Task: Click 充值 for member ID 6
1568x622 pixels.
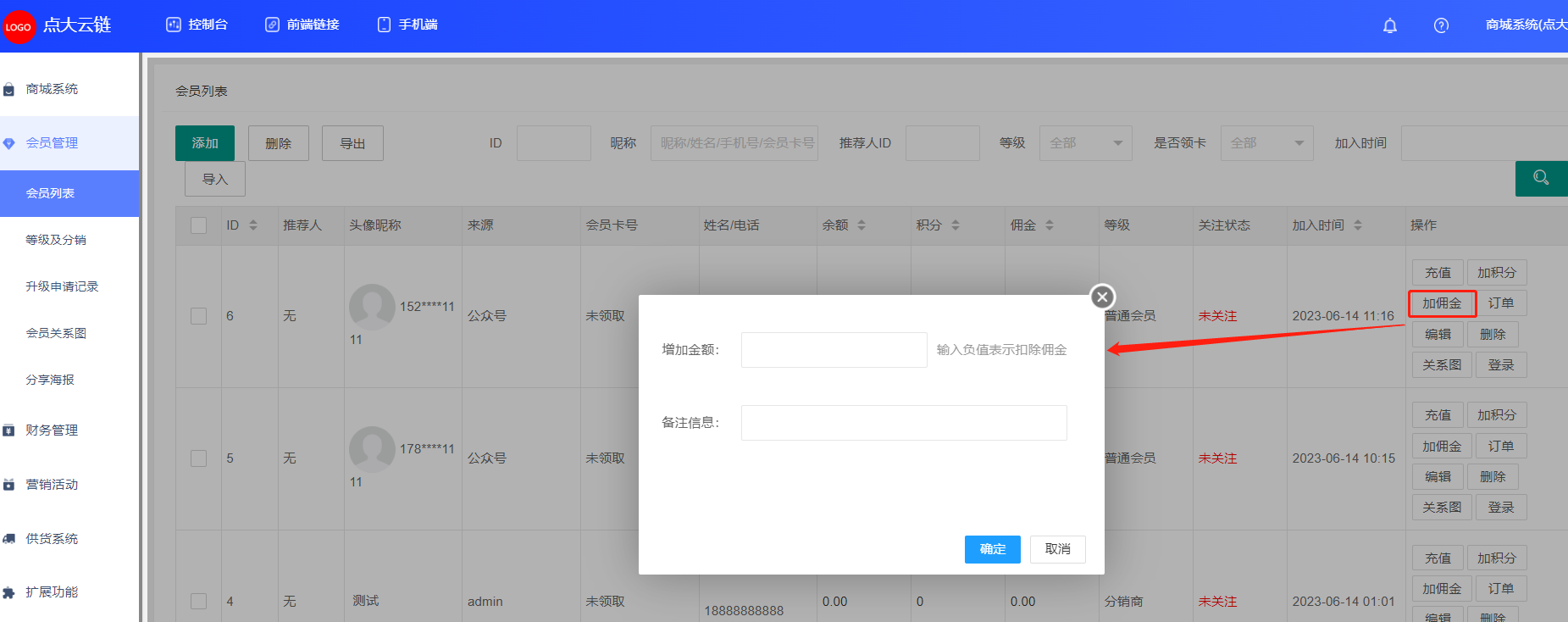Action: tap(1438, 273)
